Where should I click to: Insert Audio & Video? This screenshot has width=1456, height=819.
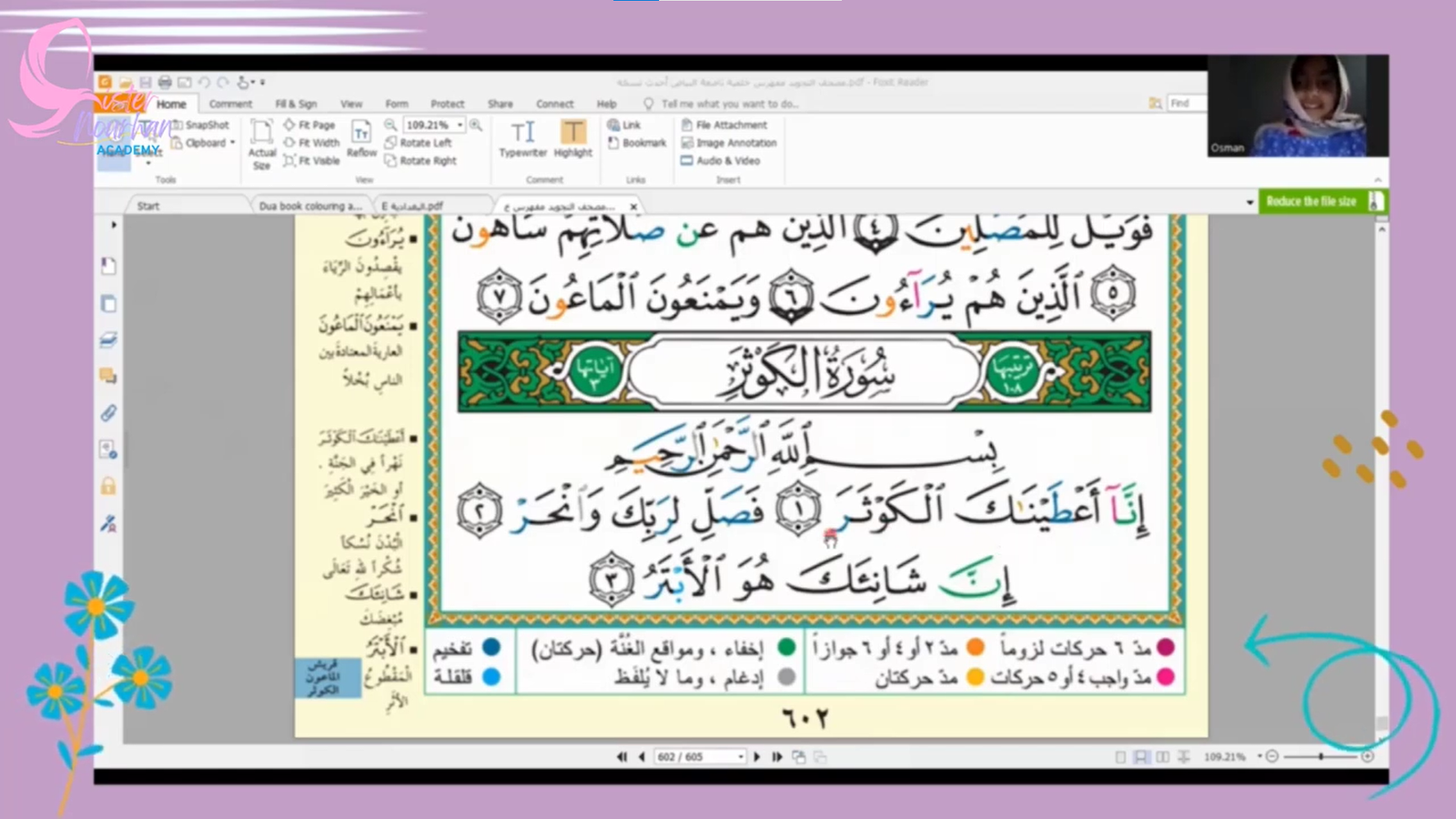pyautogui.click(x=721, y=160)
